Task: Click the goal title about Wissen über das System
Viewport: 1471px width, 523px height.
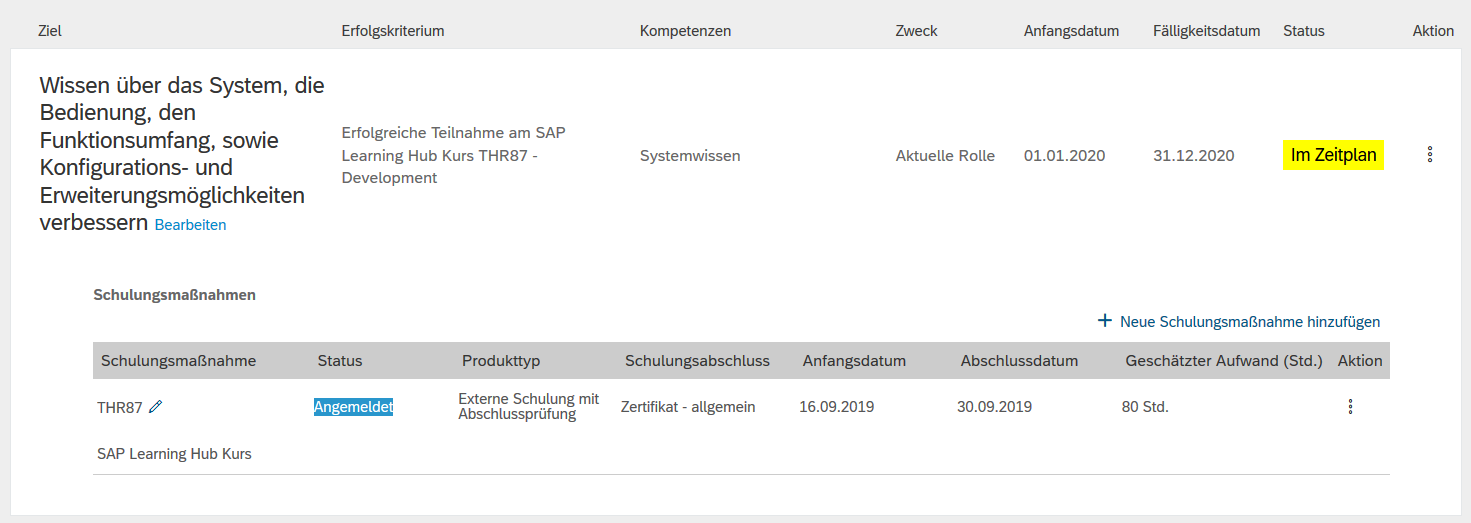Action: click(182, 154)
